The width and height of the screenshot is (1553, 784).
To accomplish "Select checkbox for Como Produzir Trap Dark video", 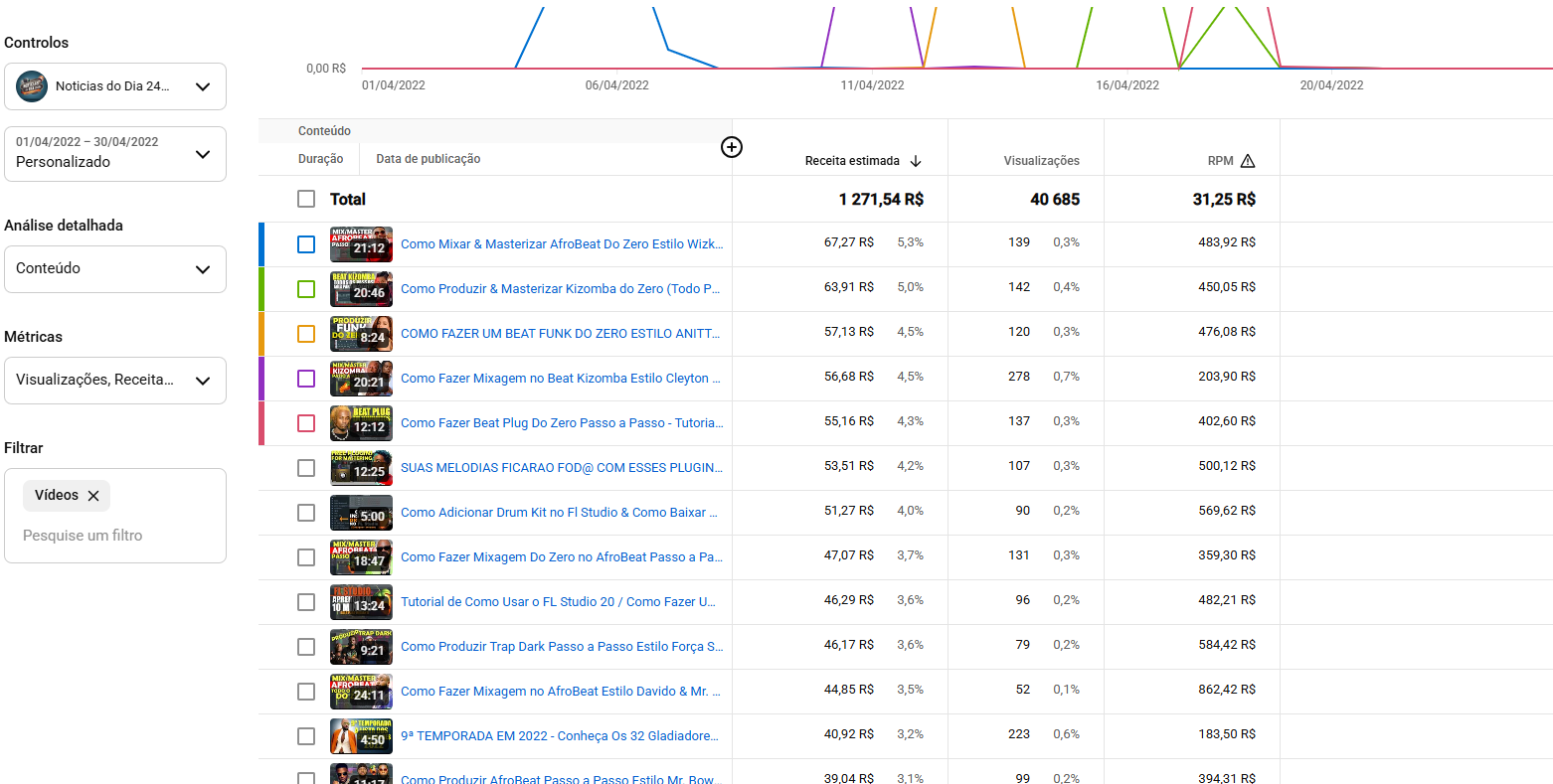I will tap(306, 647).
